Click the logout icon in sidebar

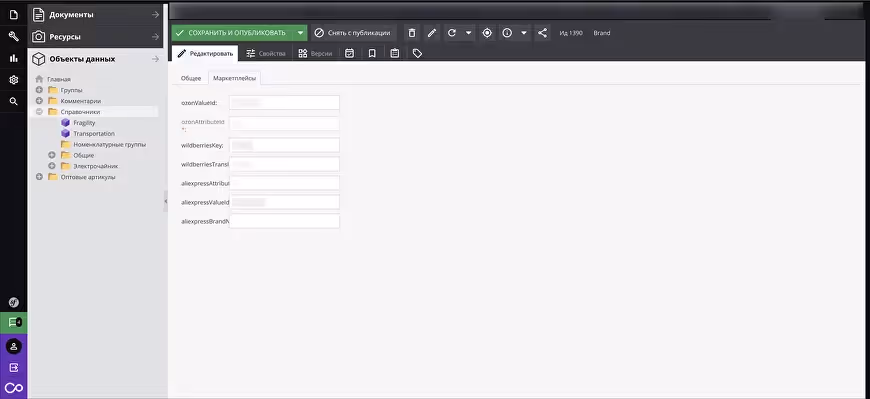[x=13, y=367]
